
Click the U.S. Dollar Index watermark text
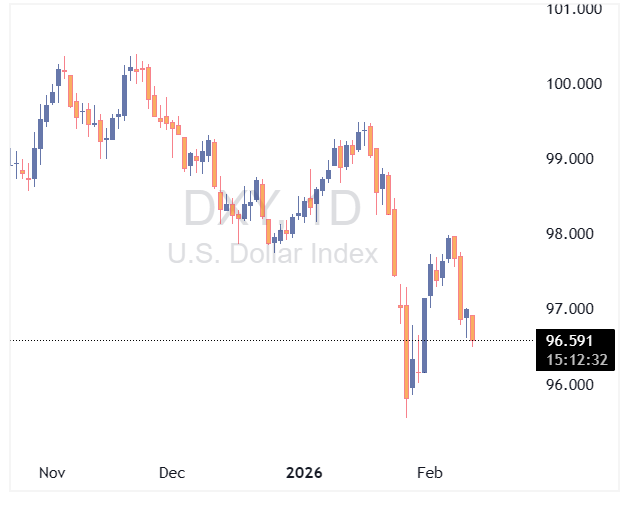[272, 254]
